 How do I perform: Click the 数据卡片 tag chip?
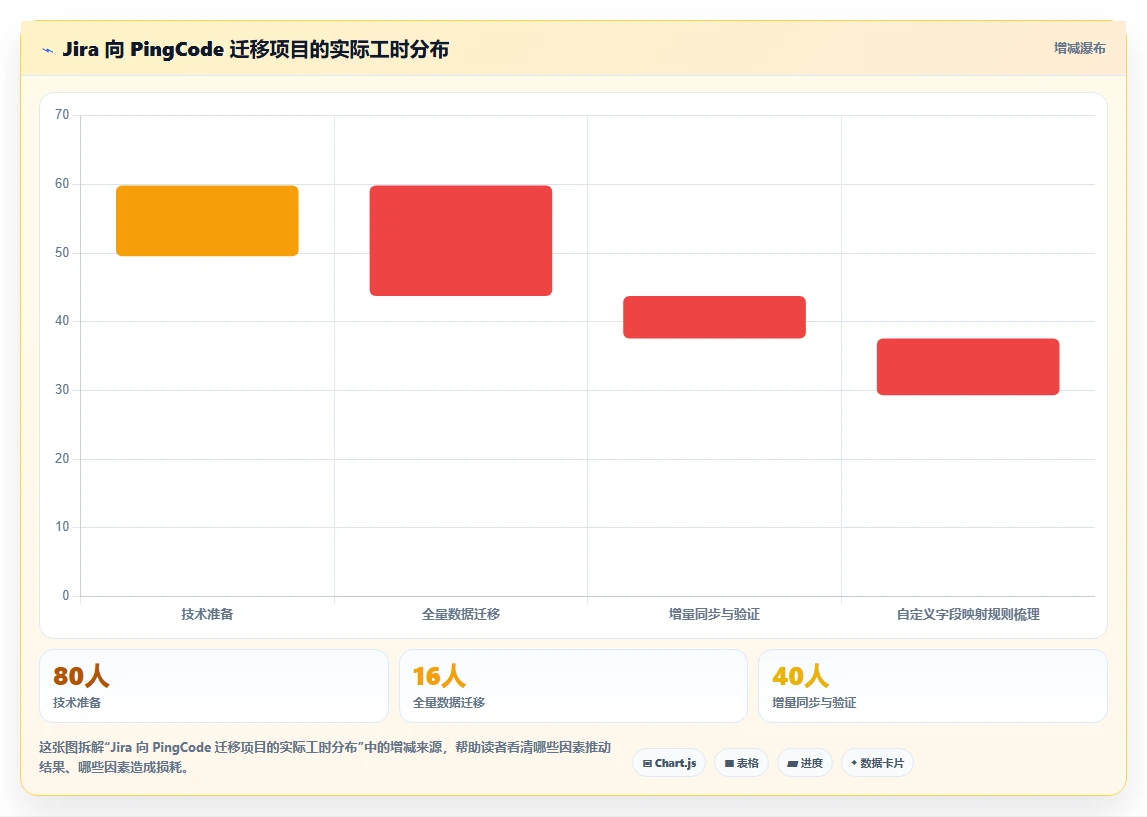click(x=877, y=763)
